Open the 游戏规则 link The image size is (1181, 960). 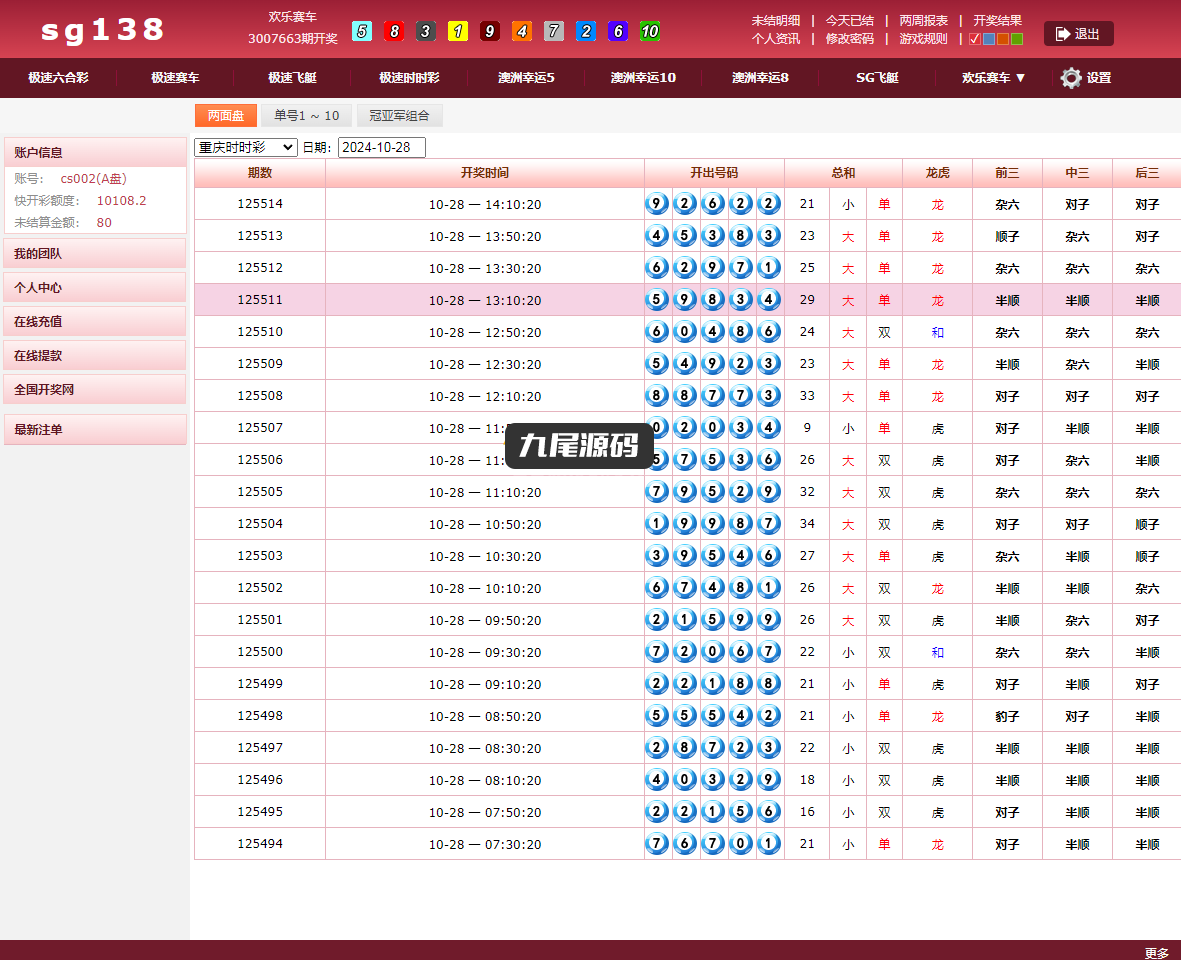923,39
